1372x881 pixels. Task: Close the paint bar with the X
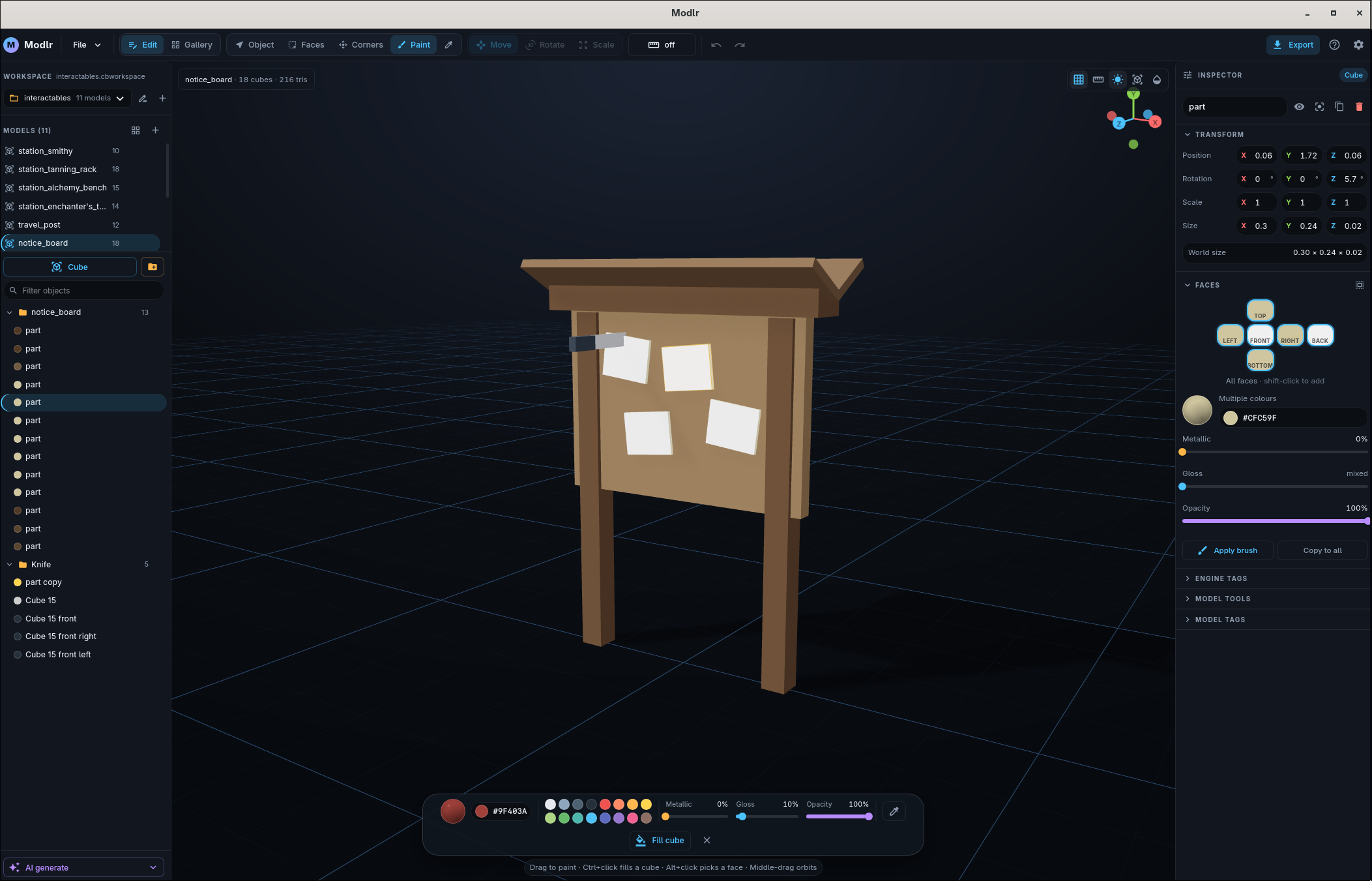[707, 840]
